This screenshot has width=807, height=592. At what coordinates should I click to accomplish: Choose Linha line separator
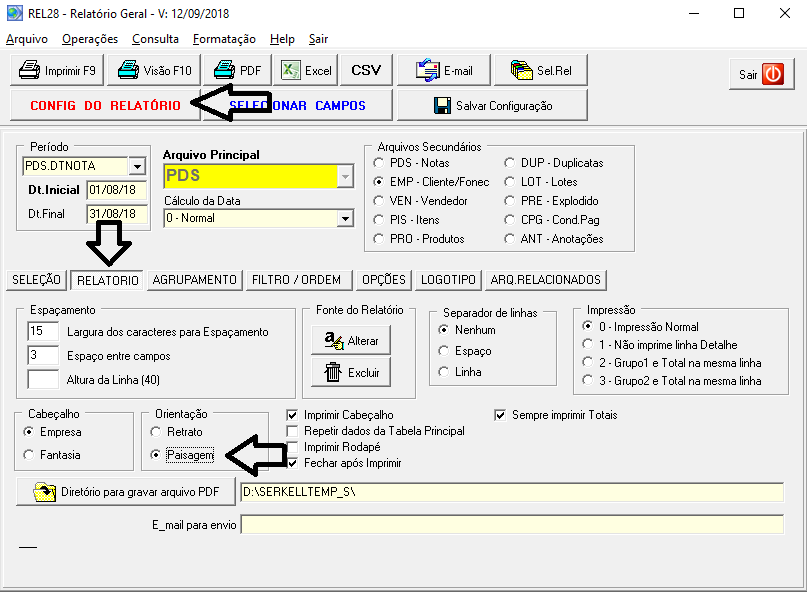(443, 372)
